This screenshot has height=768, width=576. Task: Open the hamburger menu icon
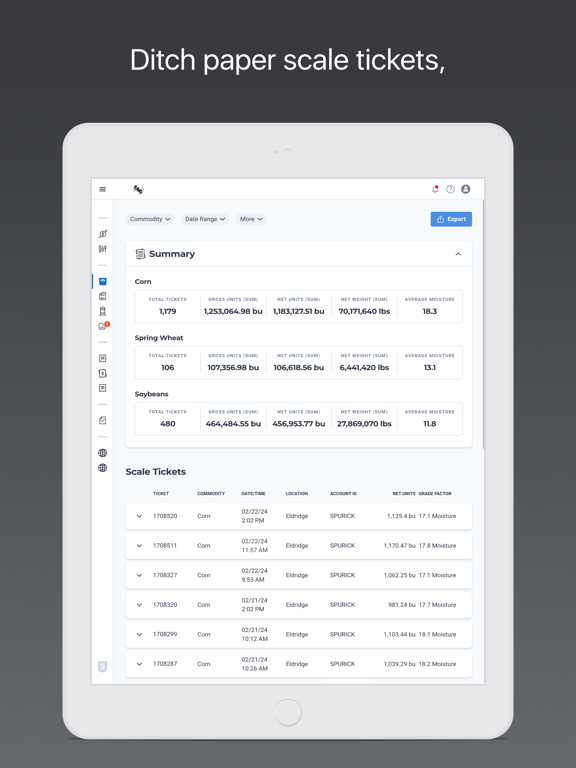102,189
